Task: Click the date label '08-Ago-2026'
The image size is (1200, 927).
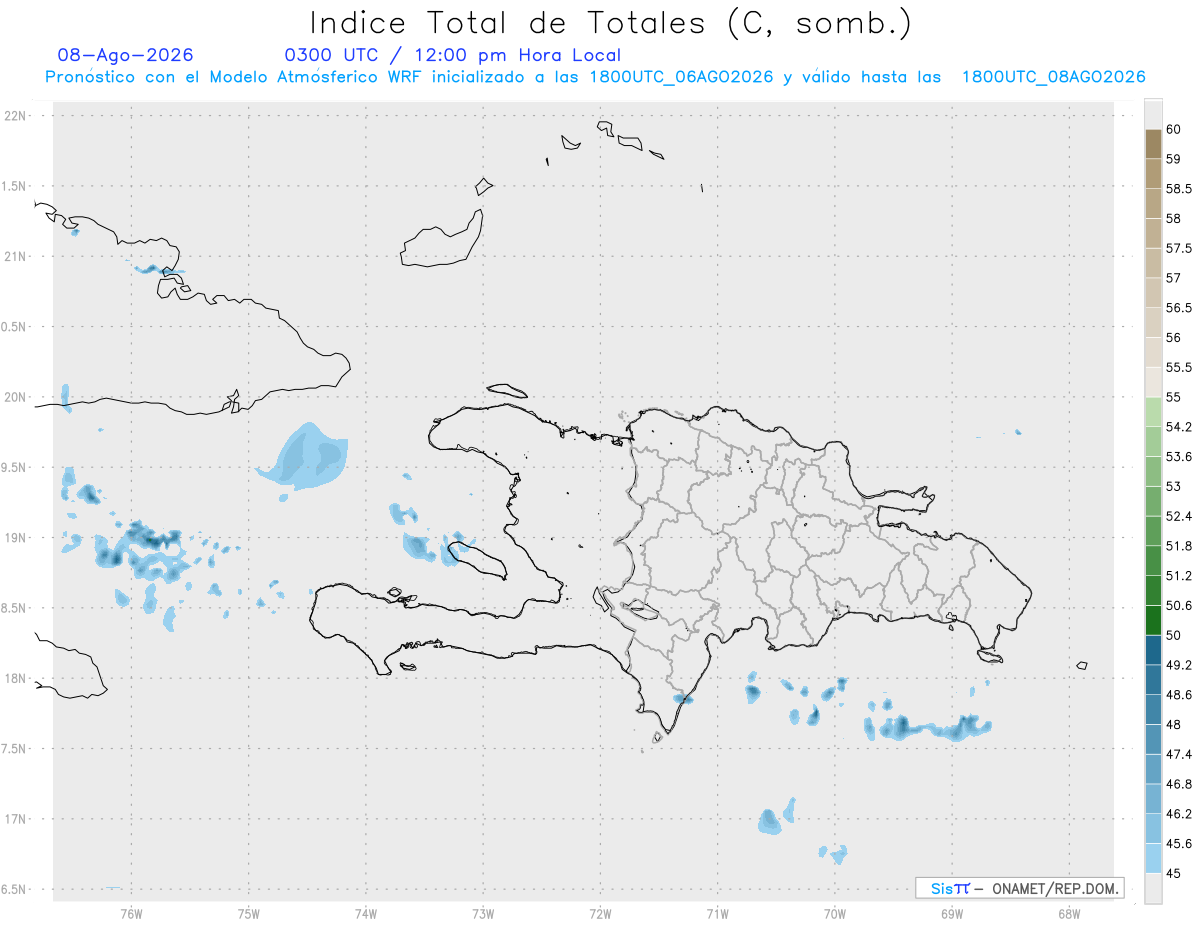Action: [x=125, y=55]
